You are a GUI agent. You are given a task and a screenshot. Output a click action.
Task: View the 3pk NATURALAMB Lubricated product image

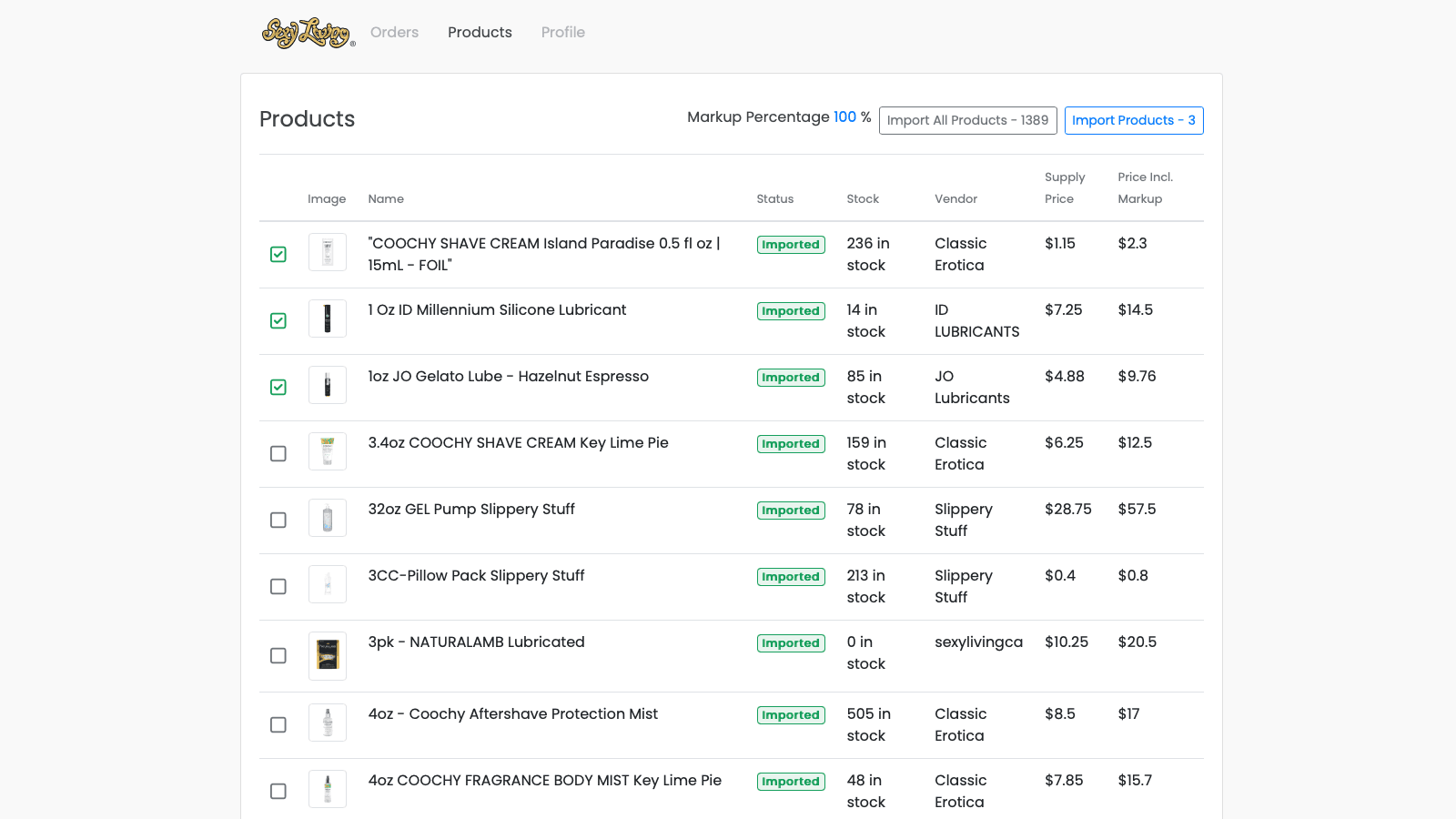327,655
